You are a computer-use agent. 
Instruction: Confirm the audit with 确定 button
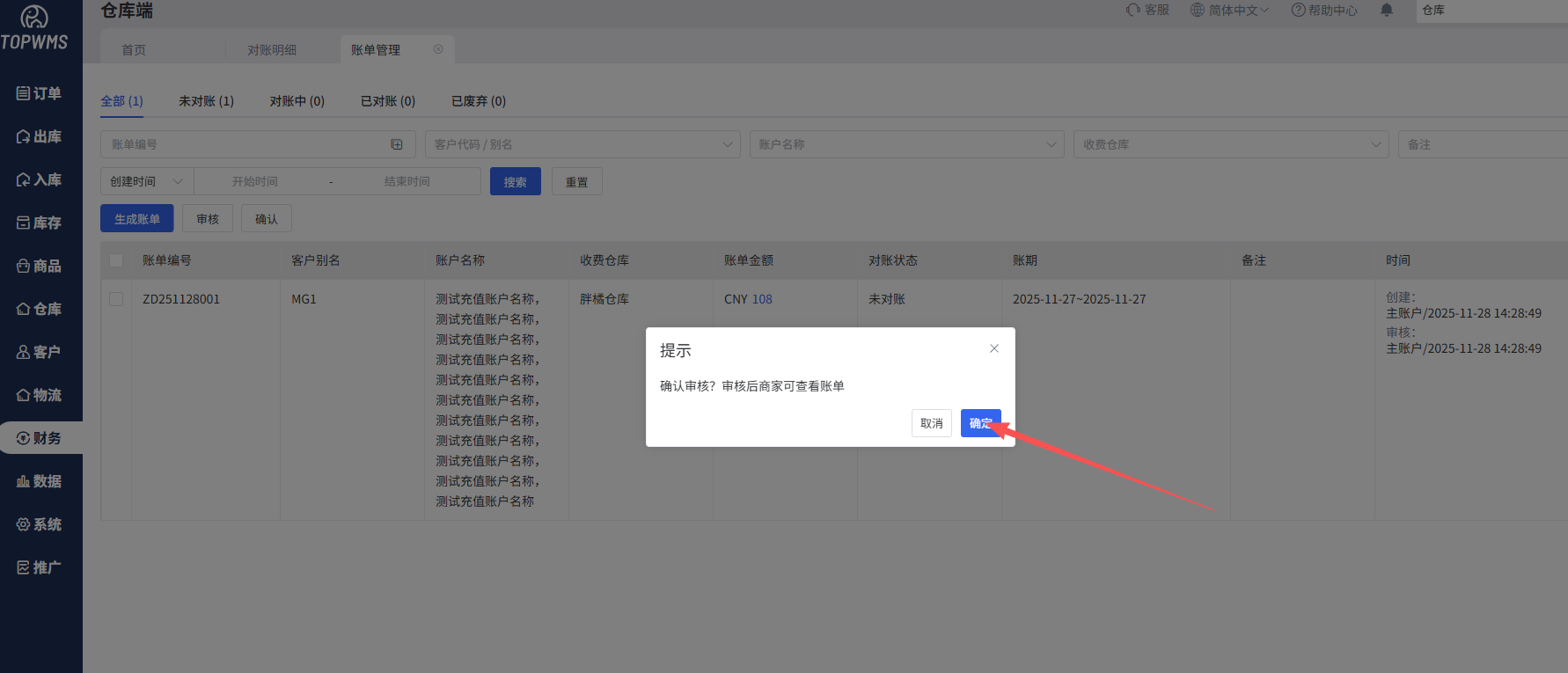(980, 423)
